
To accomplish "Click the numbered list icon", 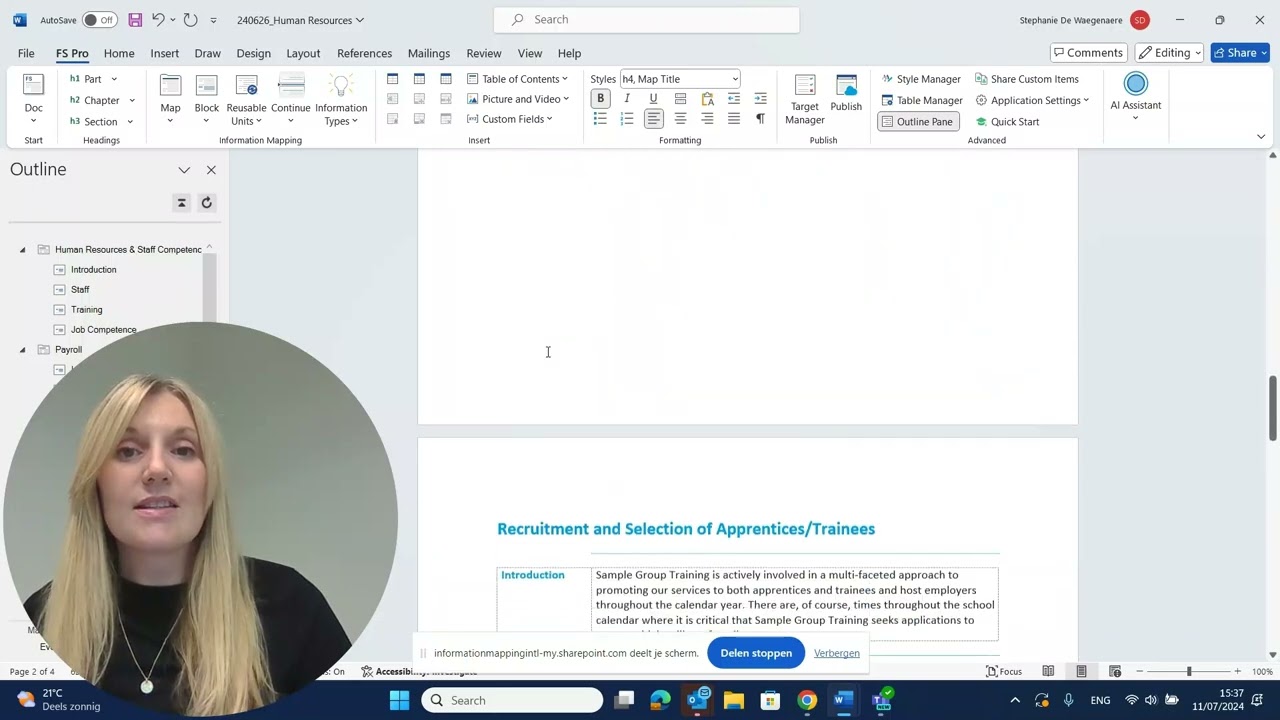I will click(627, 119).
